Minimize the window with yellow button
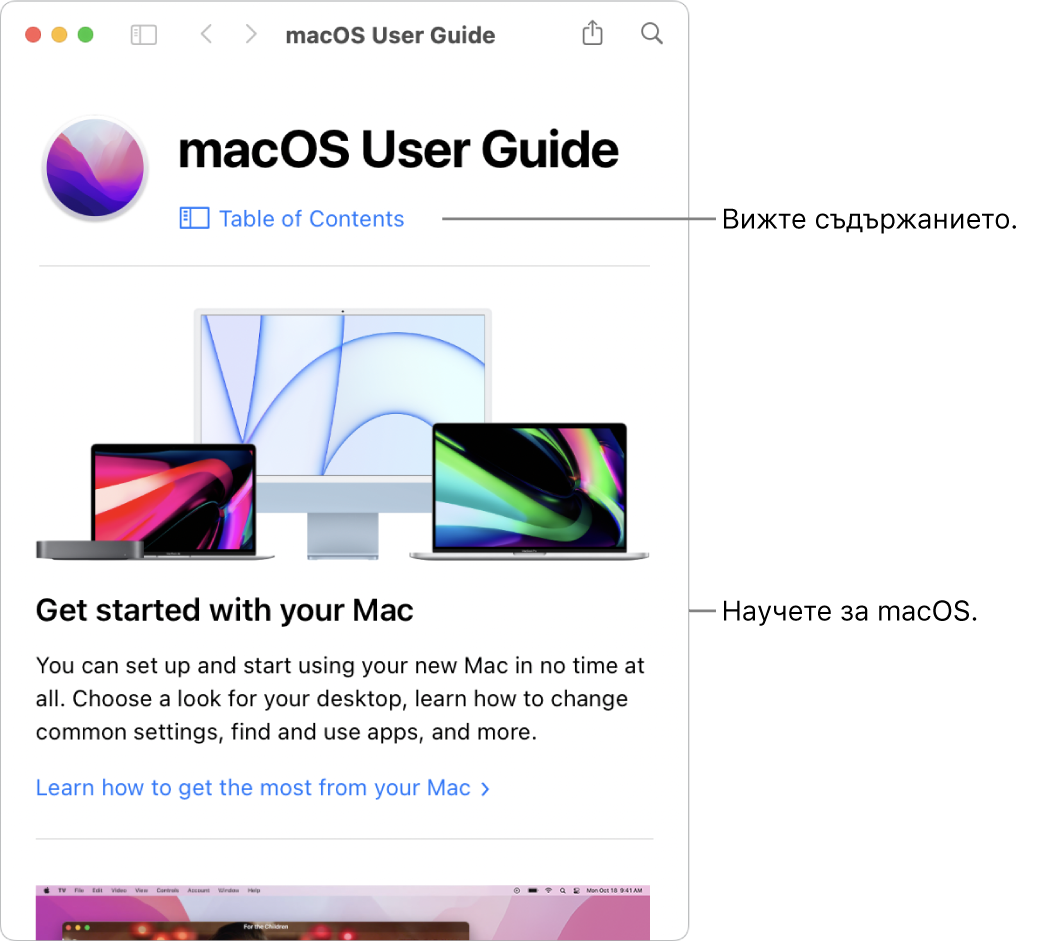Image resolution: width=1040 pixels, height=942 pixels. tap(59, 34)
